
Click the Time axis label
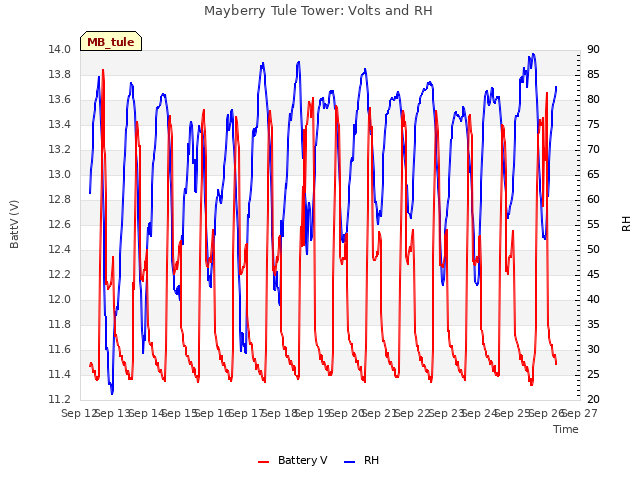pos(566,429)
